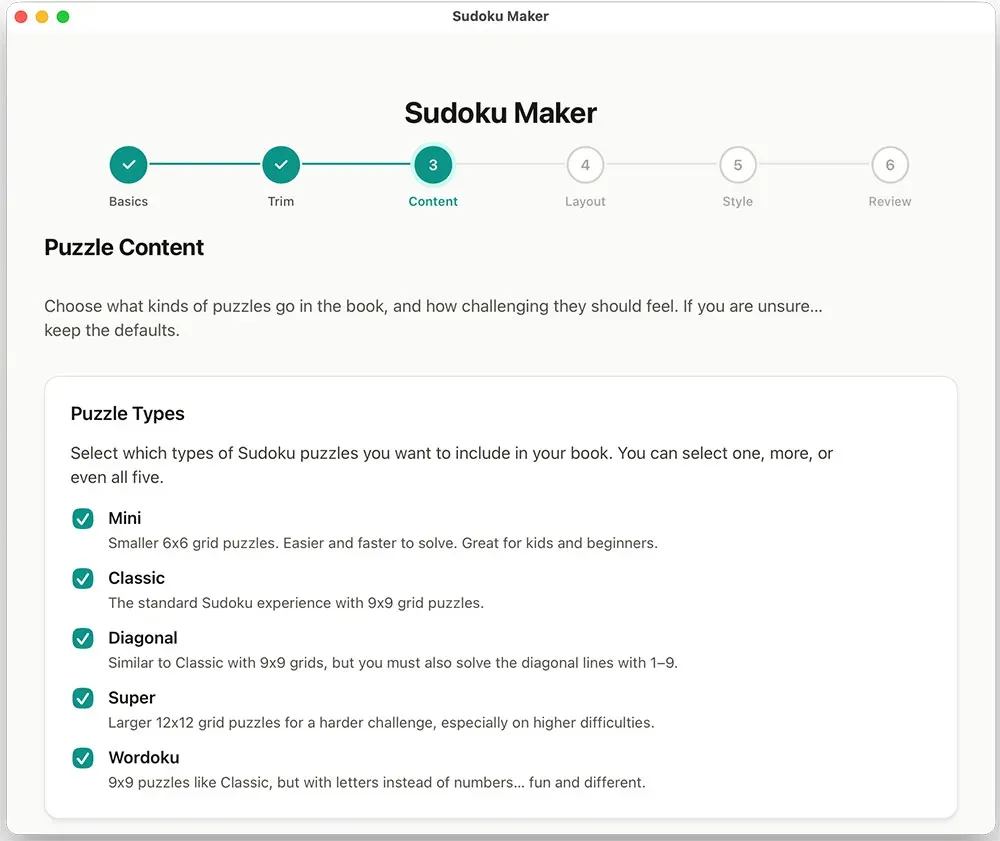Disable the Diagonal puzzle type
The height and width of the screenshot is (841, 1000).
point(82,638)
